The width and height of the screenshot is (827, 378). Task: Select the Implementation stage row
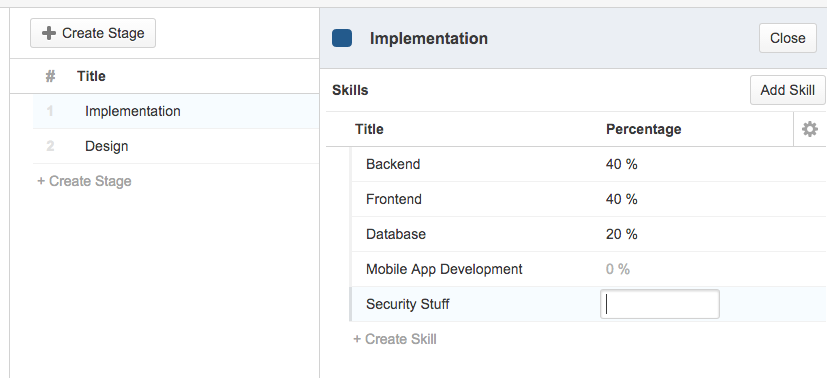point(176,111)
